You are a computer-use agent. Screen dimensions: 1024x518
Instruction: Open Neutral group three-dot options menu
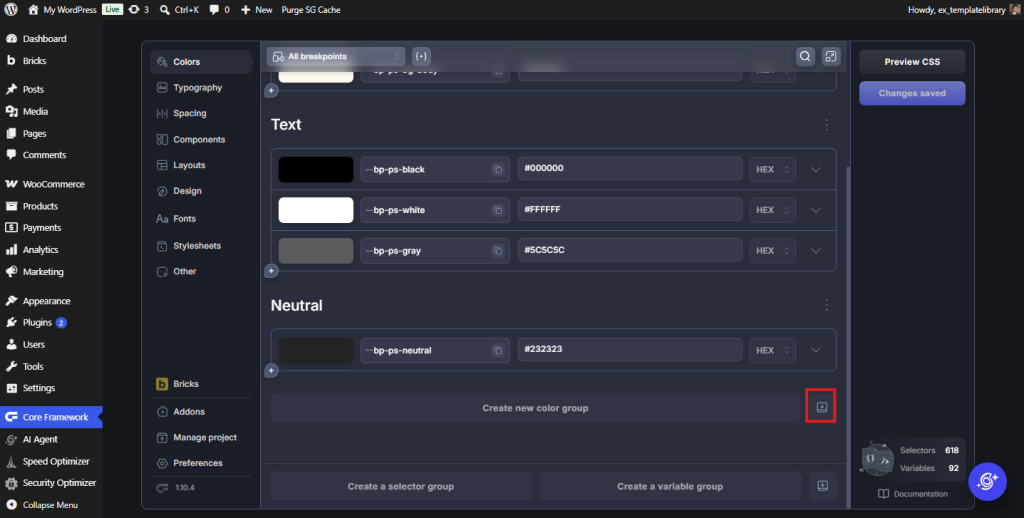tap(826, 305)
